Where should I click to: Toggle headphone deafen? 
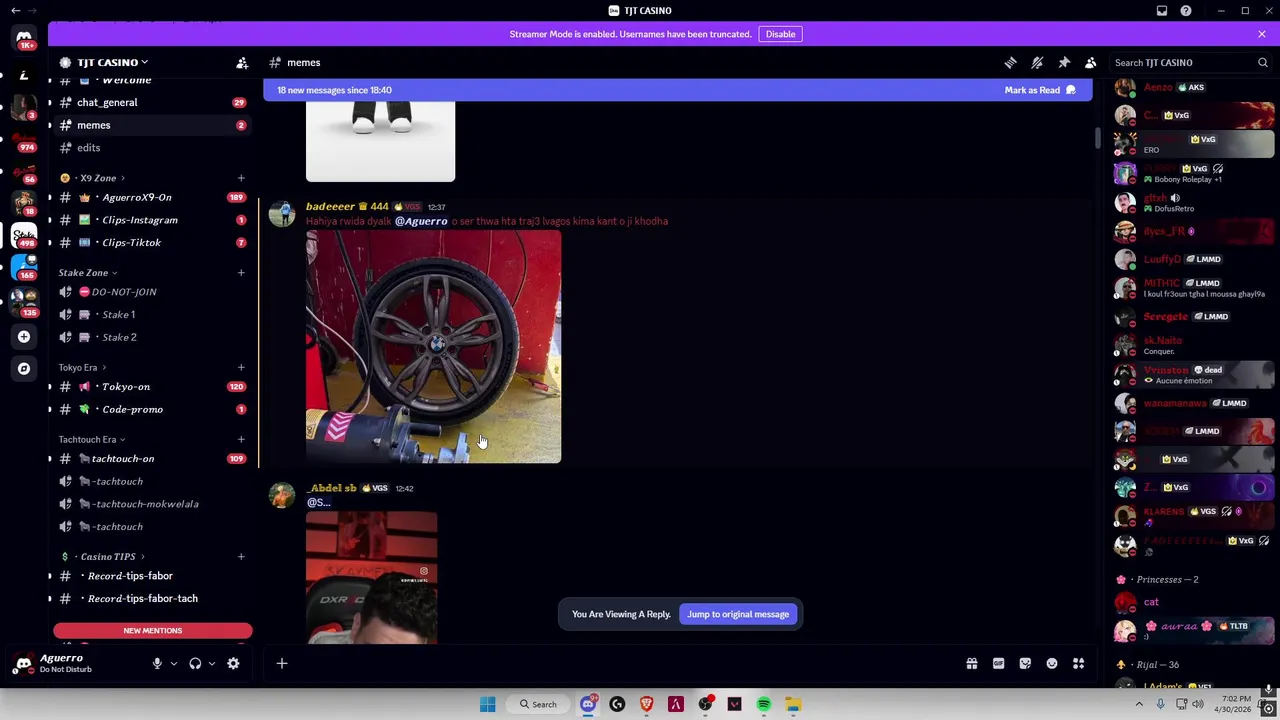[195, 663]
